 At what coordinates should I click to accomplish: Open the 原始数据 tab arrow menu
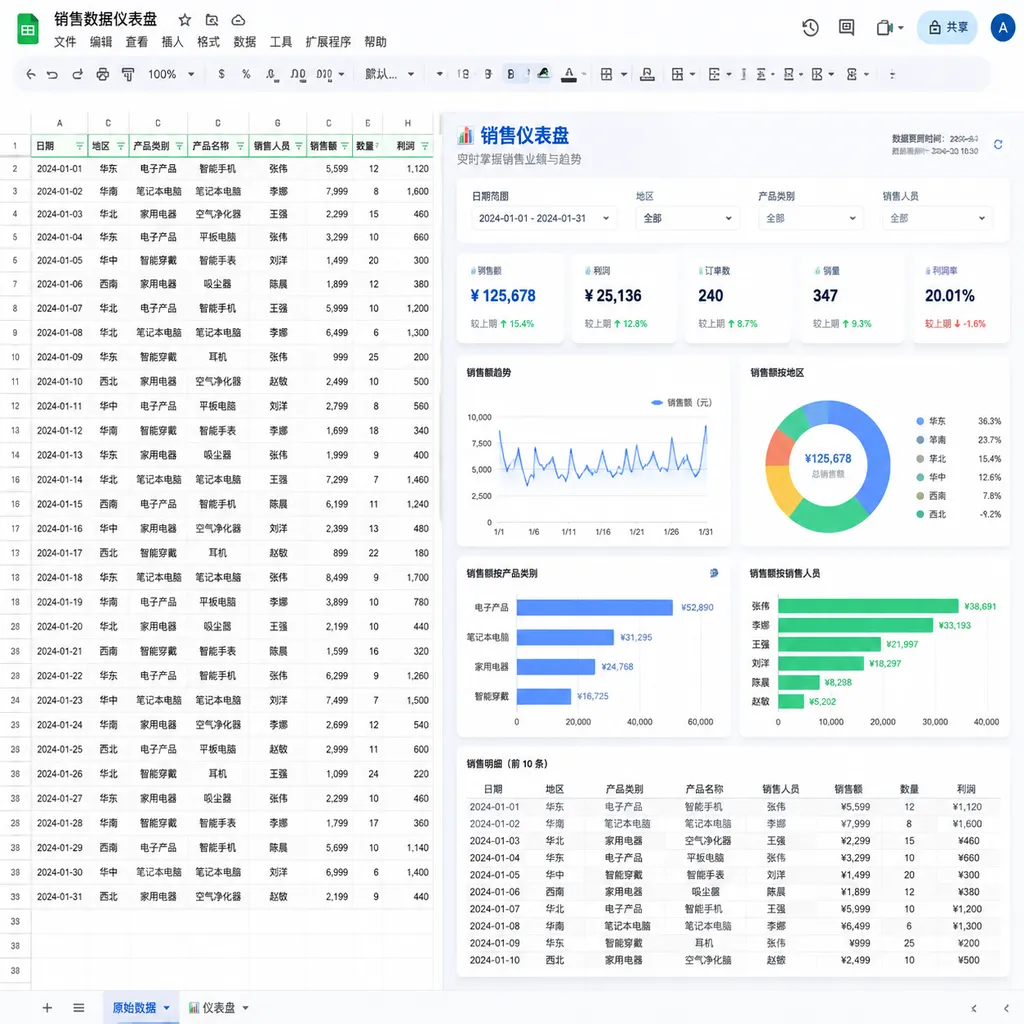point(167,1008)
